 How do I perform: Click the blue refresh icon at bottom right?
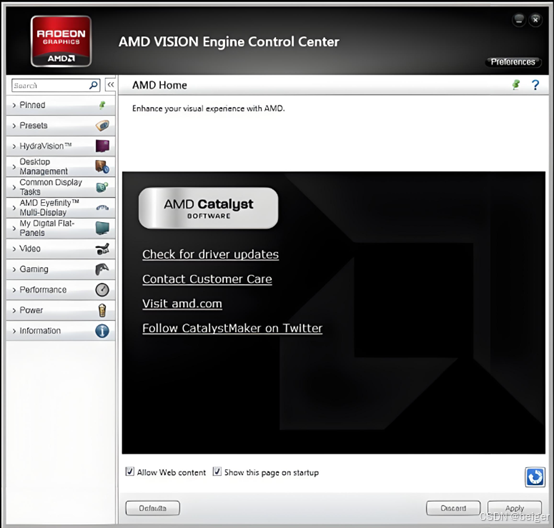click(x=535, y=477)
